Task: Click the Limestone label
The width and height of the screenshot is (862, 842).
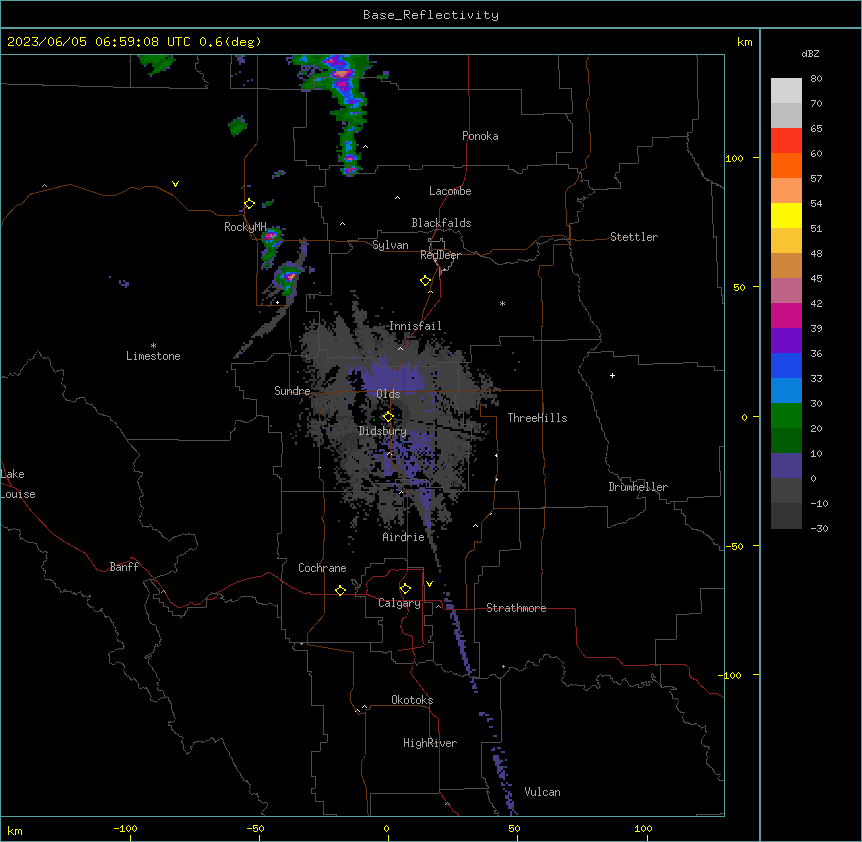Action: coord(153,356)
